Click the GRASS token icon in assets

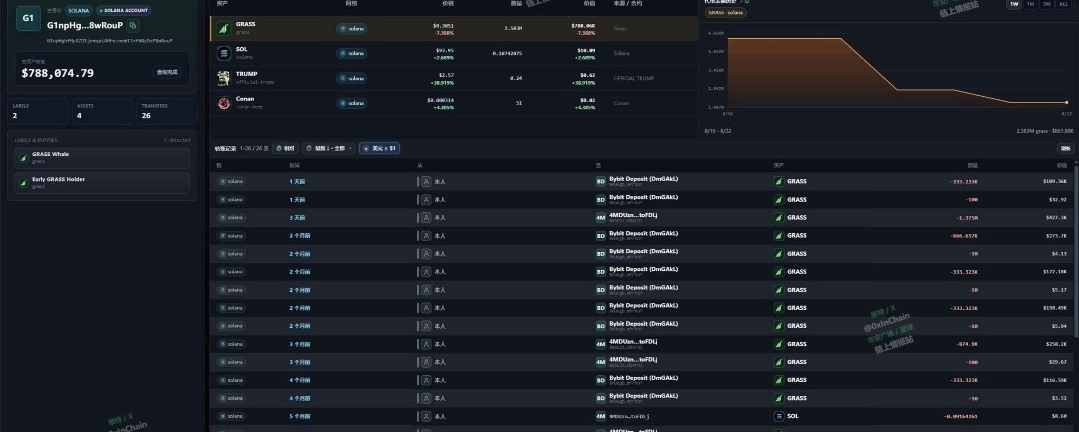pyautogui.click(x=224, y=28)
